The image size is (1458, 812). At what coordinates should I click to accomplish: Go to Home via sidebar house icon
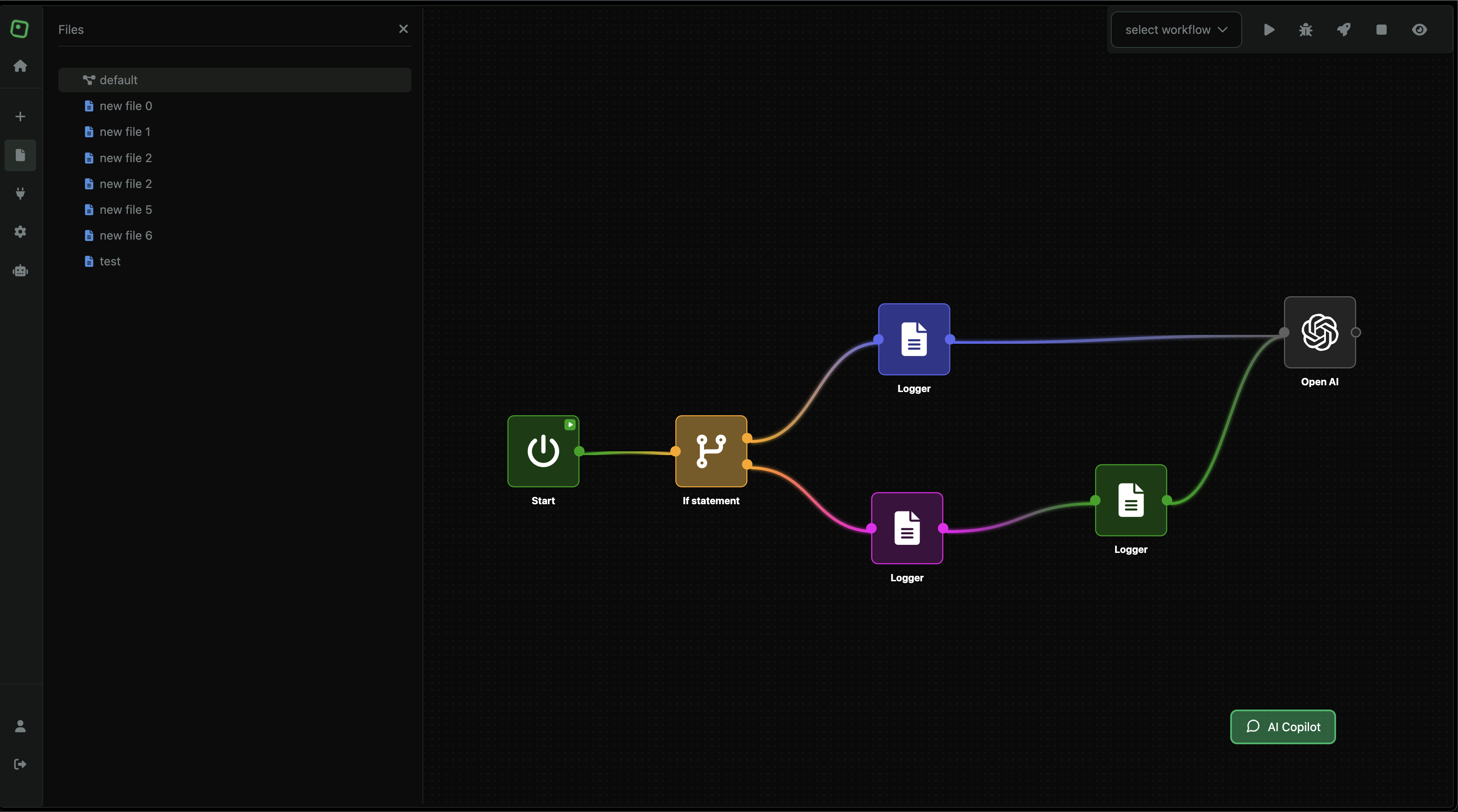click(x=20, y=66)
